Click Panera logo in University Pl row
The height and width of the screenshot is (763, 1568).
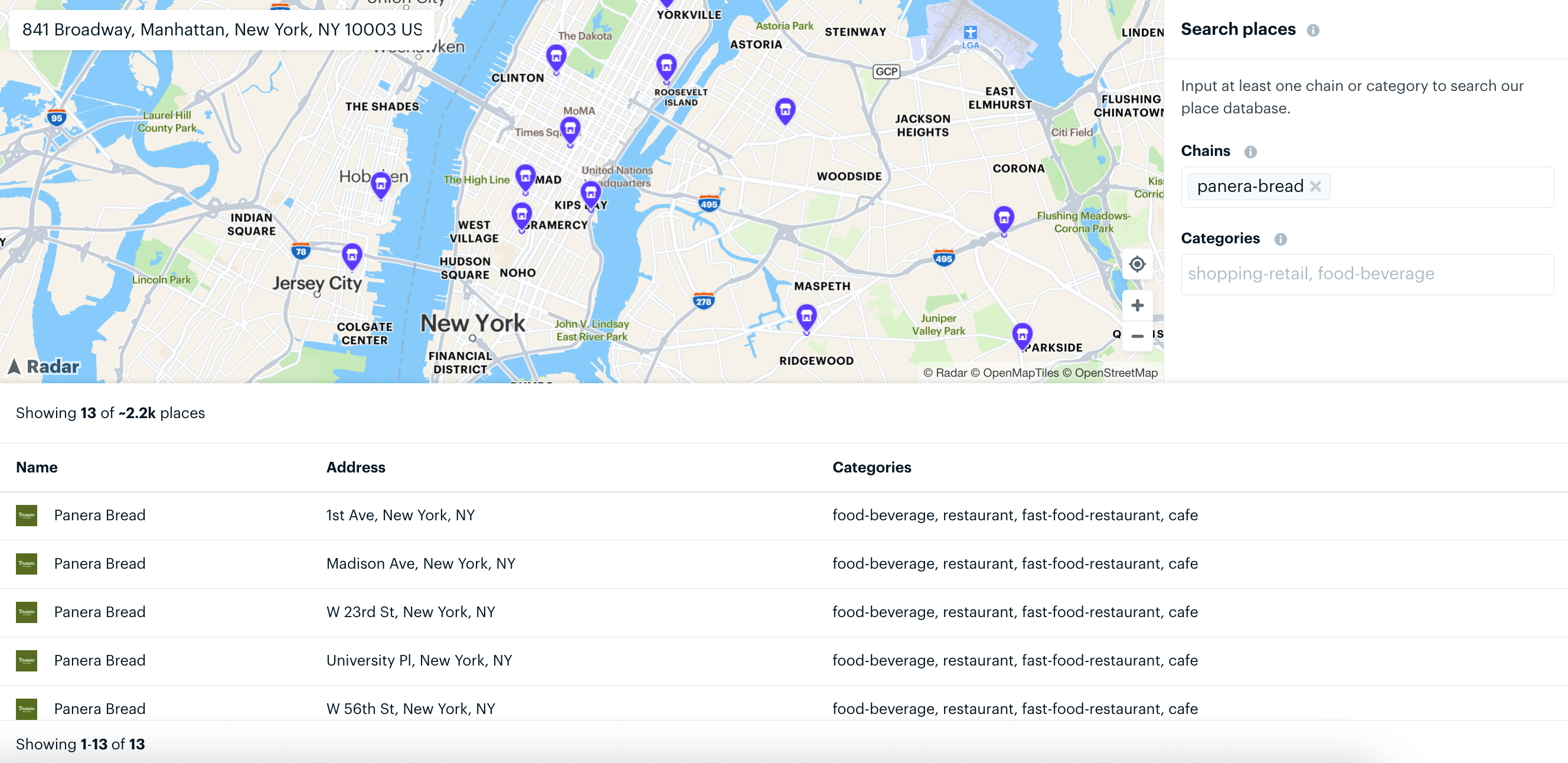coord(26,661)
